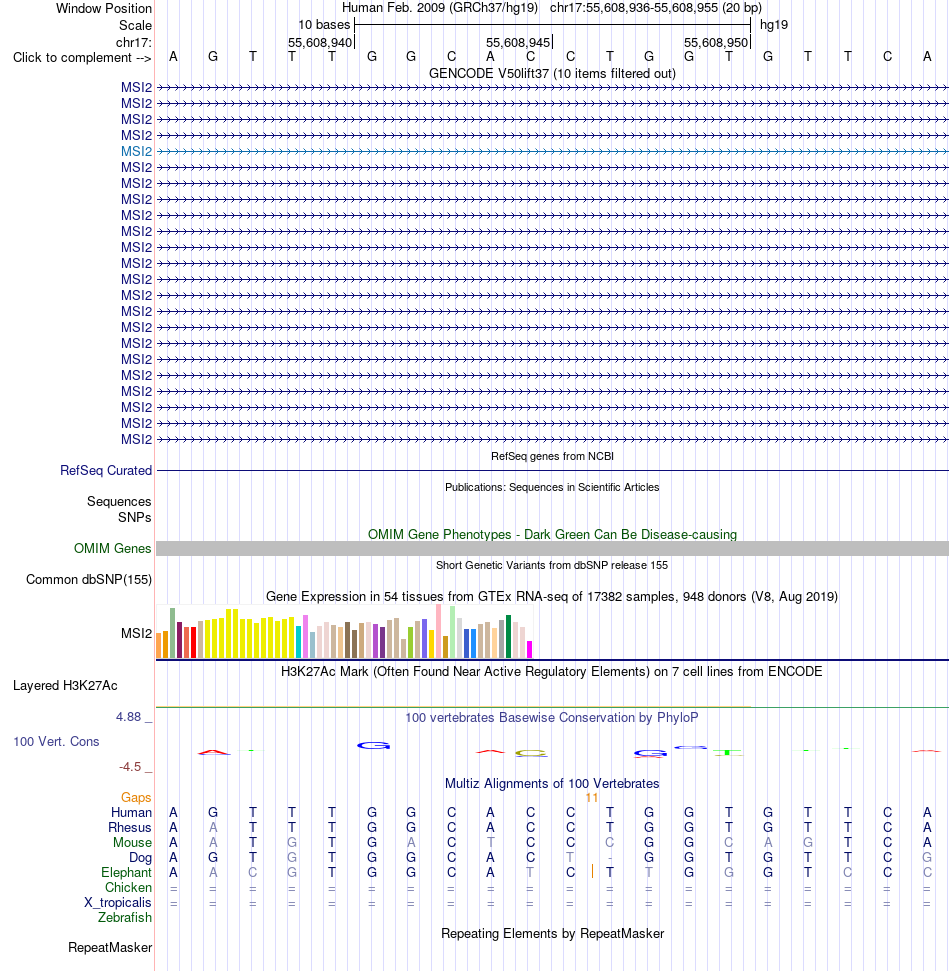The image size is (950, 971).
Task: Click the light-blue highlighted MSI2 transcript label
Action: [x=136, y=152]
